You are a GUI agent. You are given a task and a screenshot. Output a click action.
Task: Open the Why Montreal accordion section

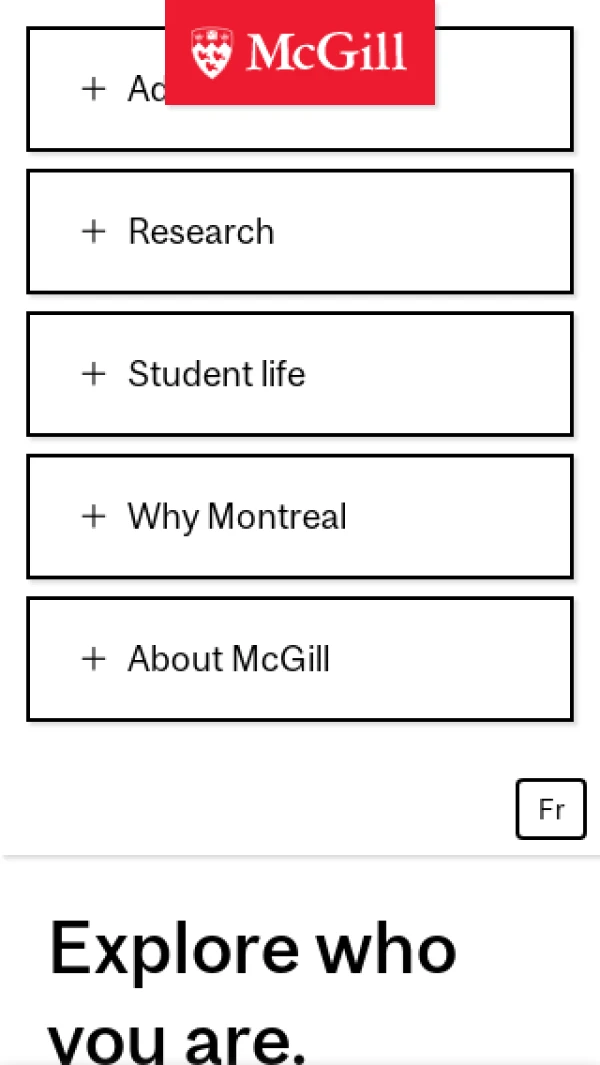click(450, 516)
